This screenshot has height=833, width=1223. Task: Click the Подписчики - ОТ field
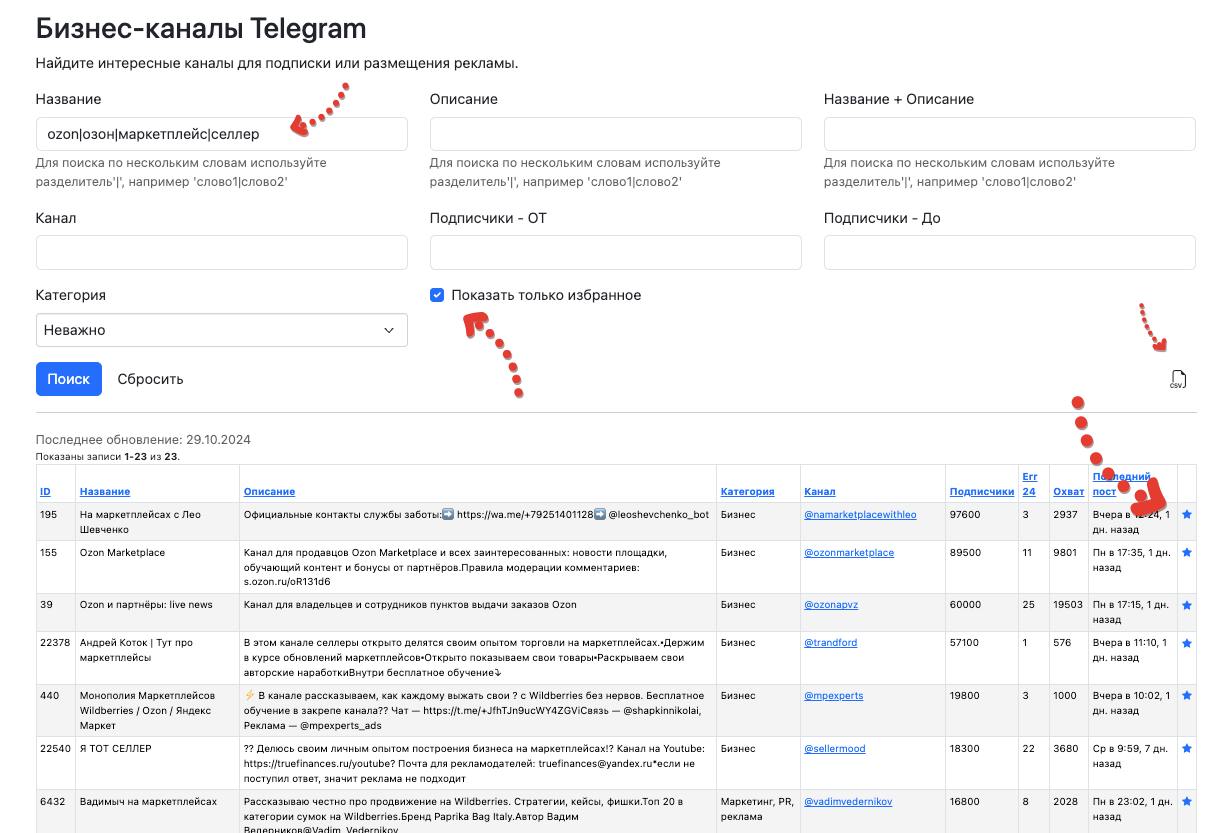(x=615, y=251)
